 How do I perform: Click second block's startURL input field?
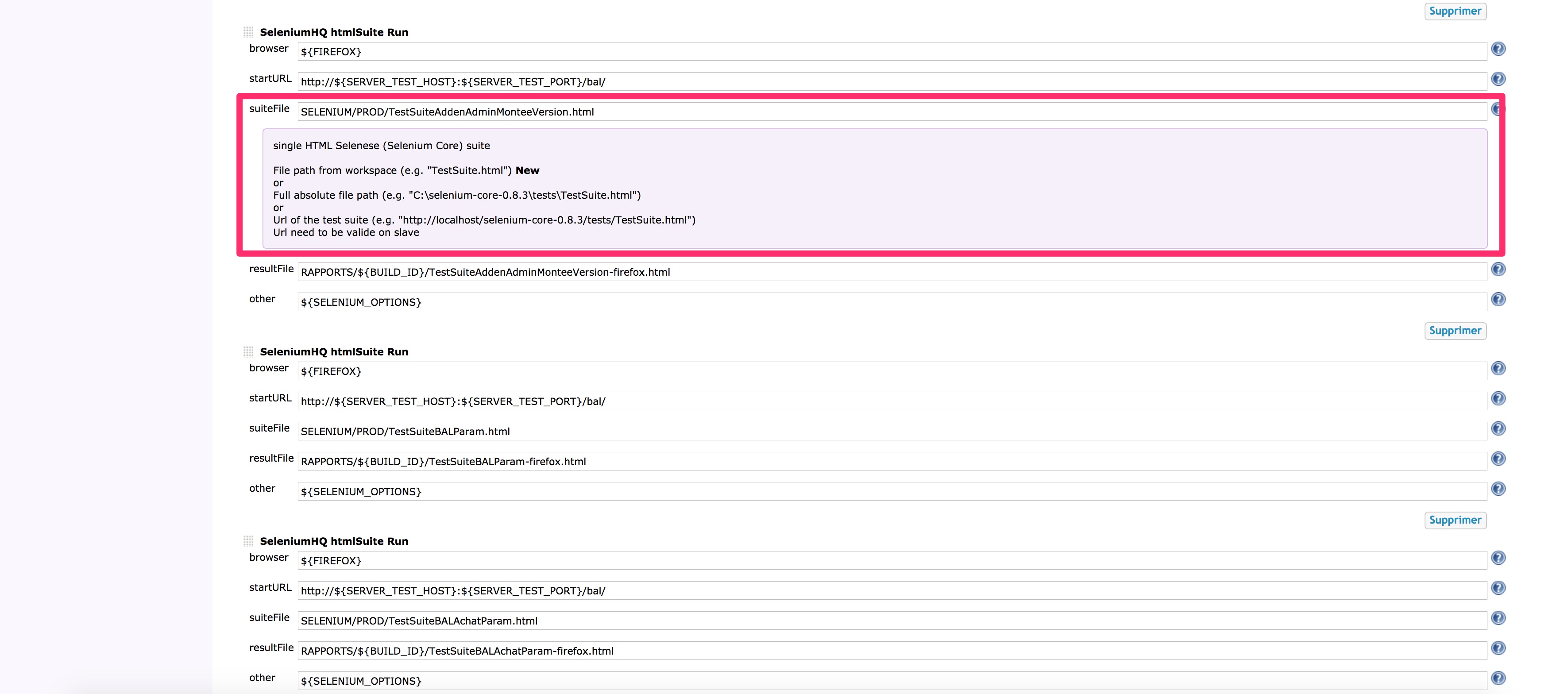pyautogui.click(x=891, y=401)
